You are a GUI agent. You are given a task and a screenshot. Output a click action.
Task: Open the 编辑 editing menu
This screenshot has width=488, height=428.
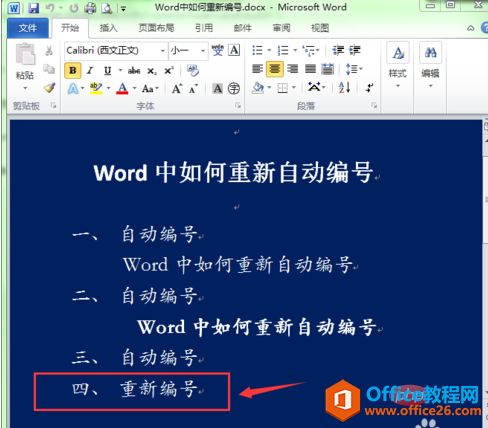click(x=430, y=66)
